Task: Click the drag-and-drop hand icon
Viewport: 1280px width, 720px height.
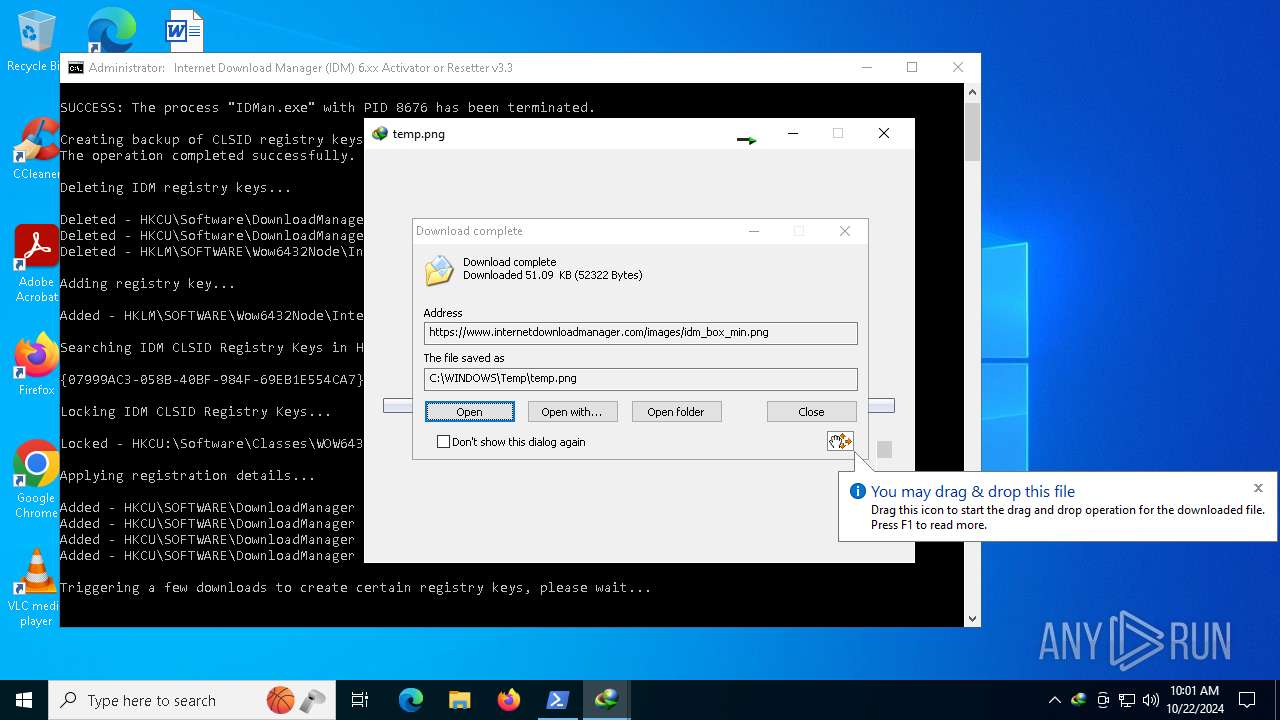Action: point(840,441)
